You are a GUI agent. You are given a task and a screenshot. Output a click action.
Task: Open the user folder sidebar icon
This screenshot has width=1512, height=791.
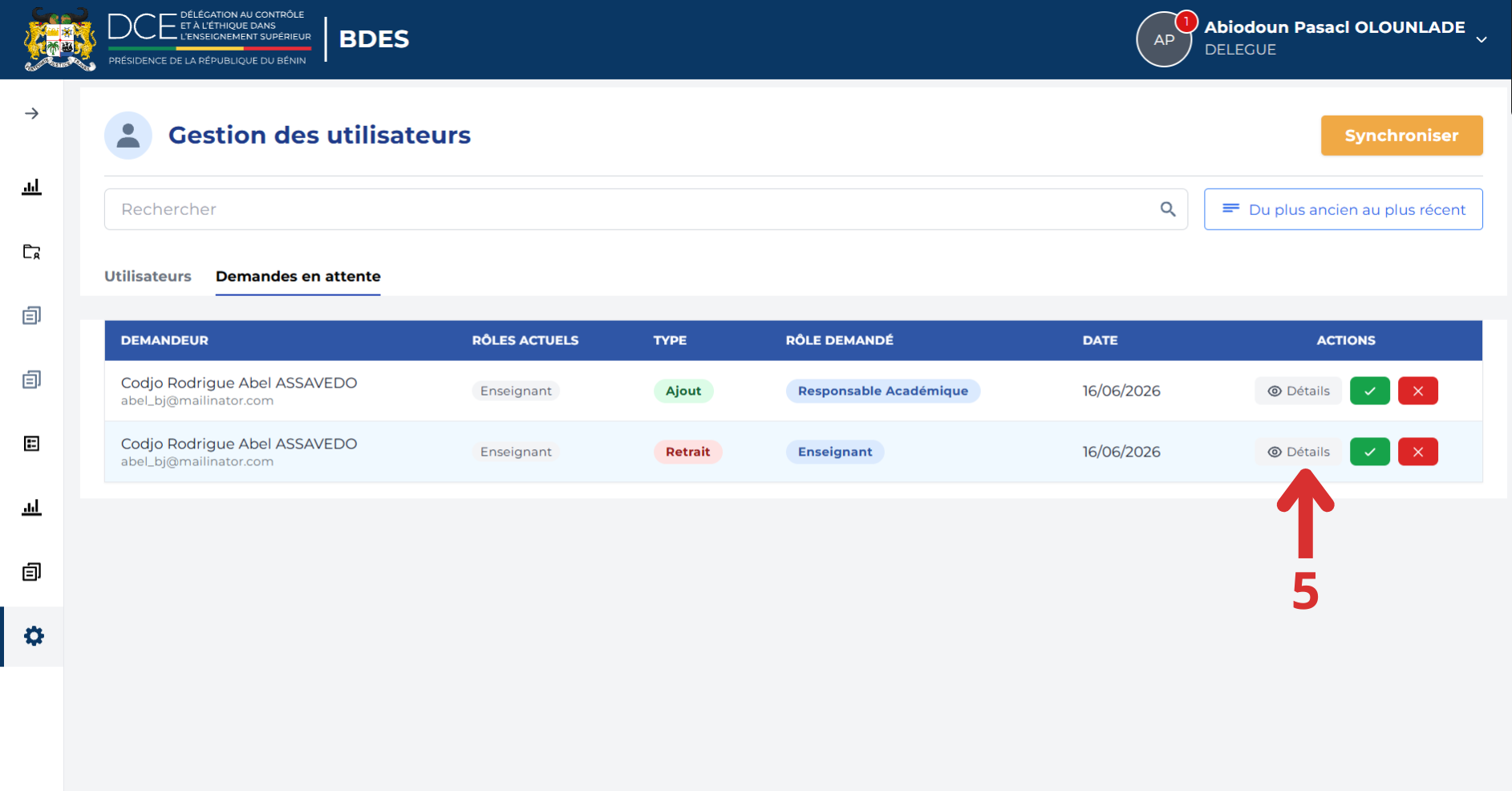pos(31,252)
